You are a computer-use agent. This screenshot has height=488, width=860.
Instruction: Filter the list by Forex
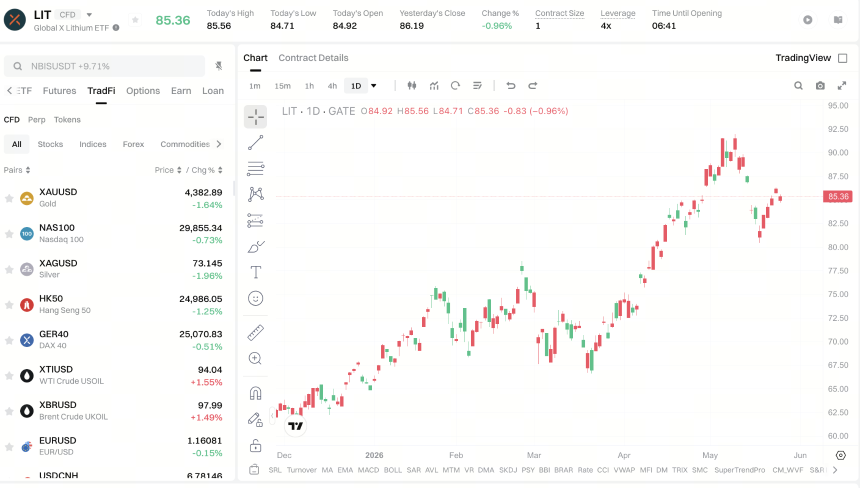133,144
